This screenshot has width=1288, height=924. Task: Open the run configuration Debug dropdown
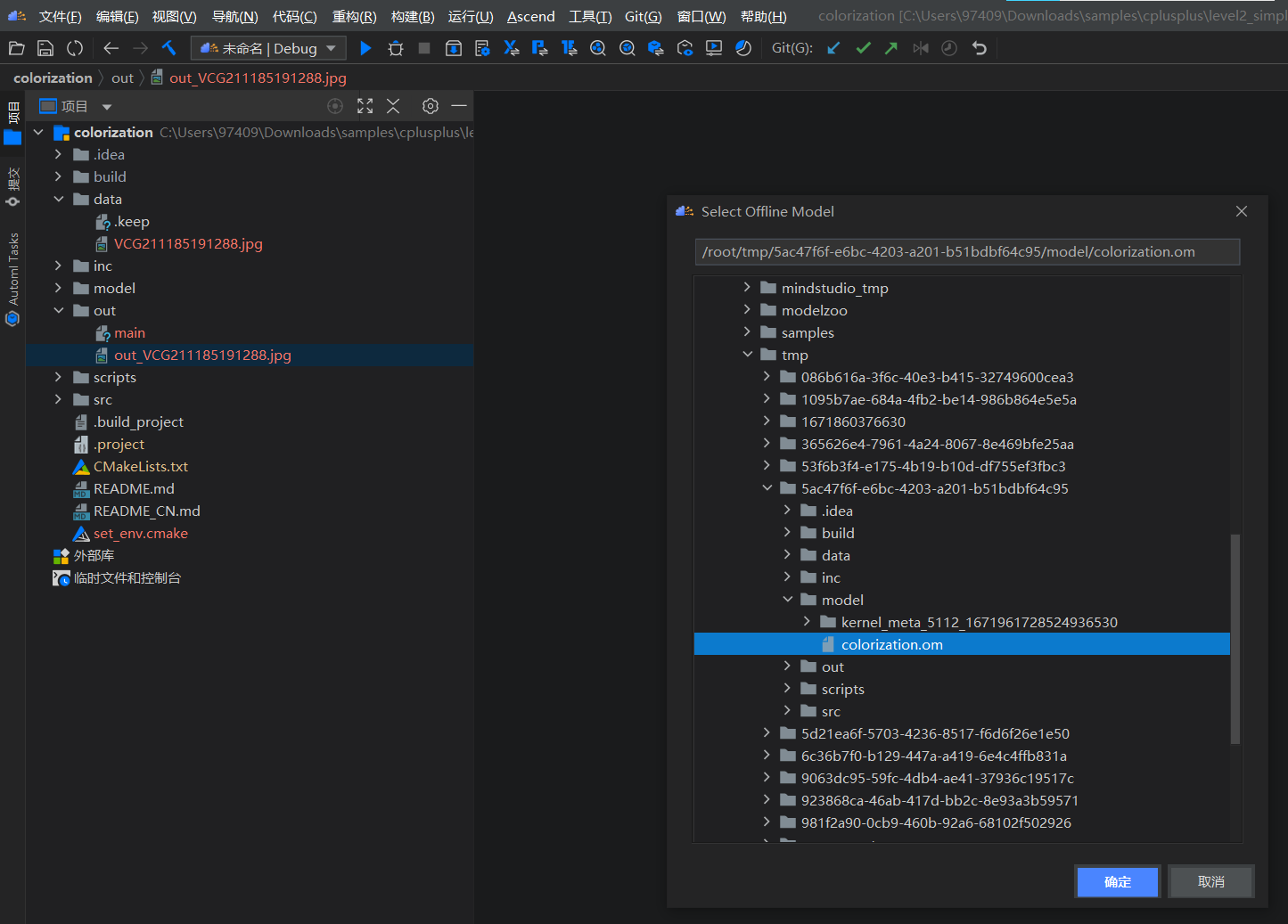coord(269,48)
